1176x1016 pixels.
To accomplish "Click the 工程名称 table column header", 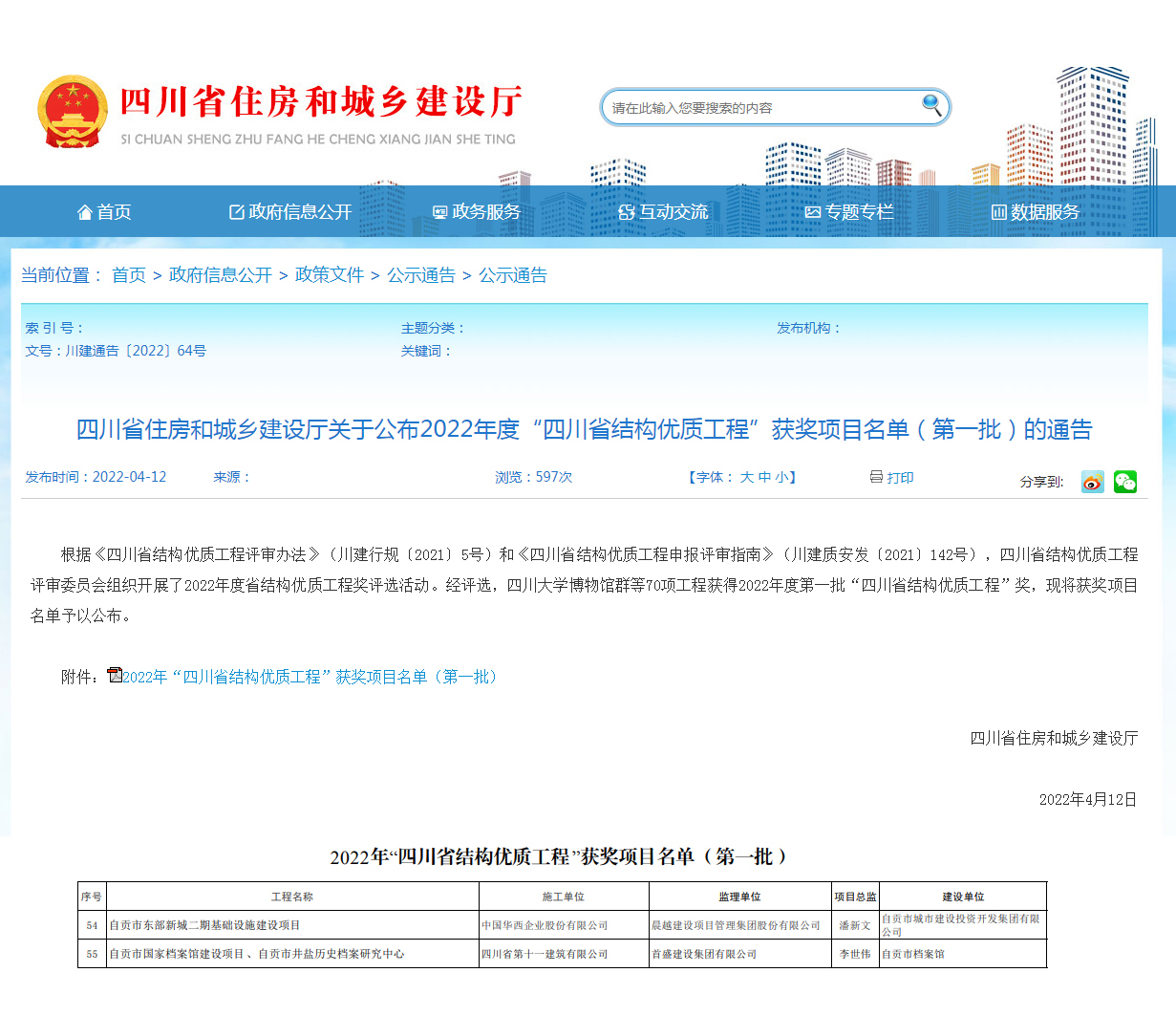I will pyautogui.click(x=292, y=897).
